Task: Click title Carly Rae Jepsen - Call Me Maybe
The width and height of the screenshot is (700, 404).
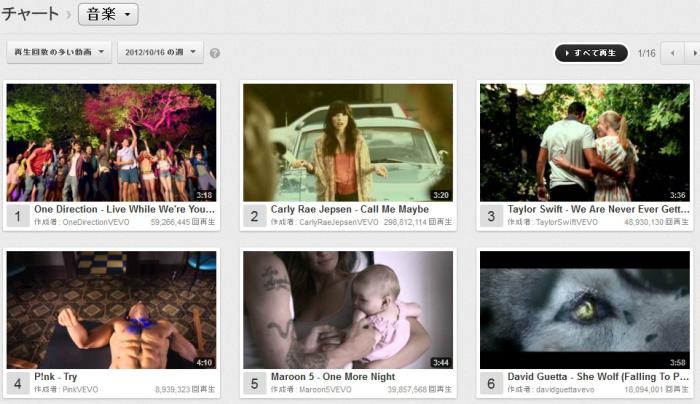Action: click(350, 209)
